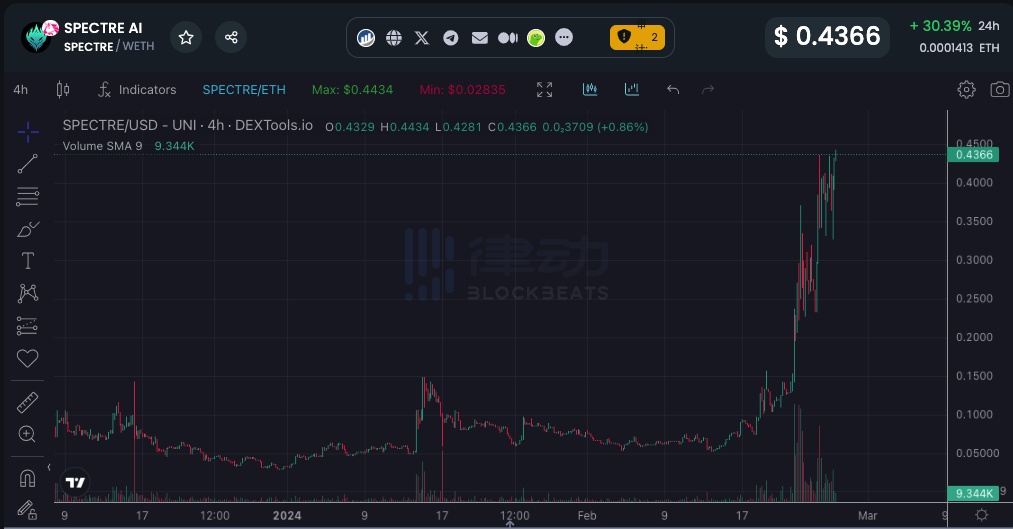Click the Min: $0.02835 label
The height and width of the screenshot is (529, 1013).
coord(463,90)
